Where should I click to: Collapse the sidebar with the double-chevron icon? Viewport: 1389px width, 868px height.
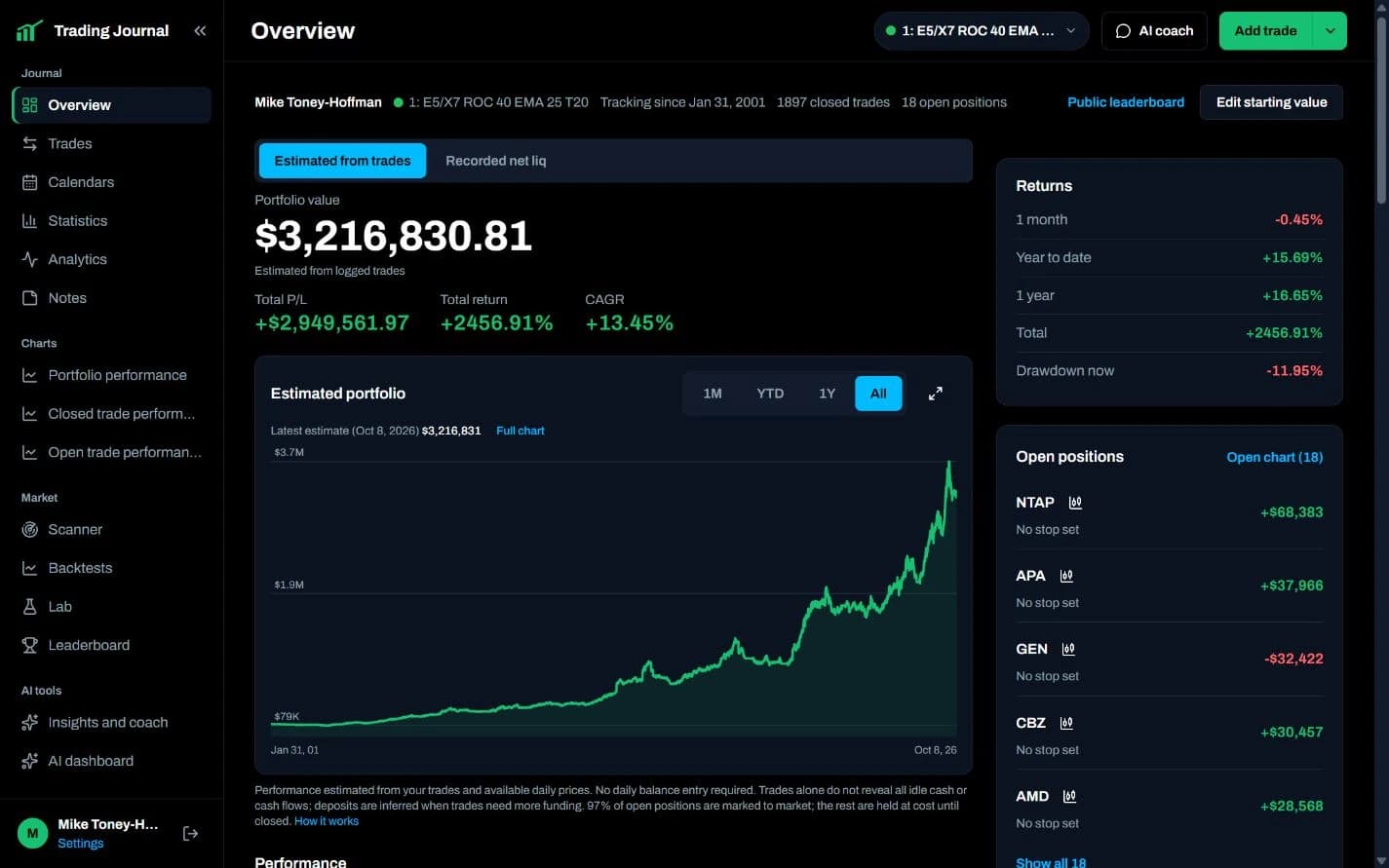(200, 30)
